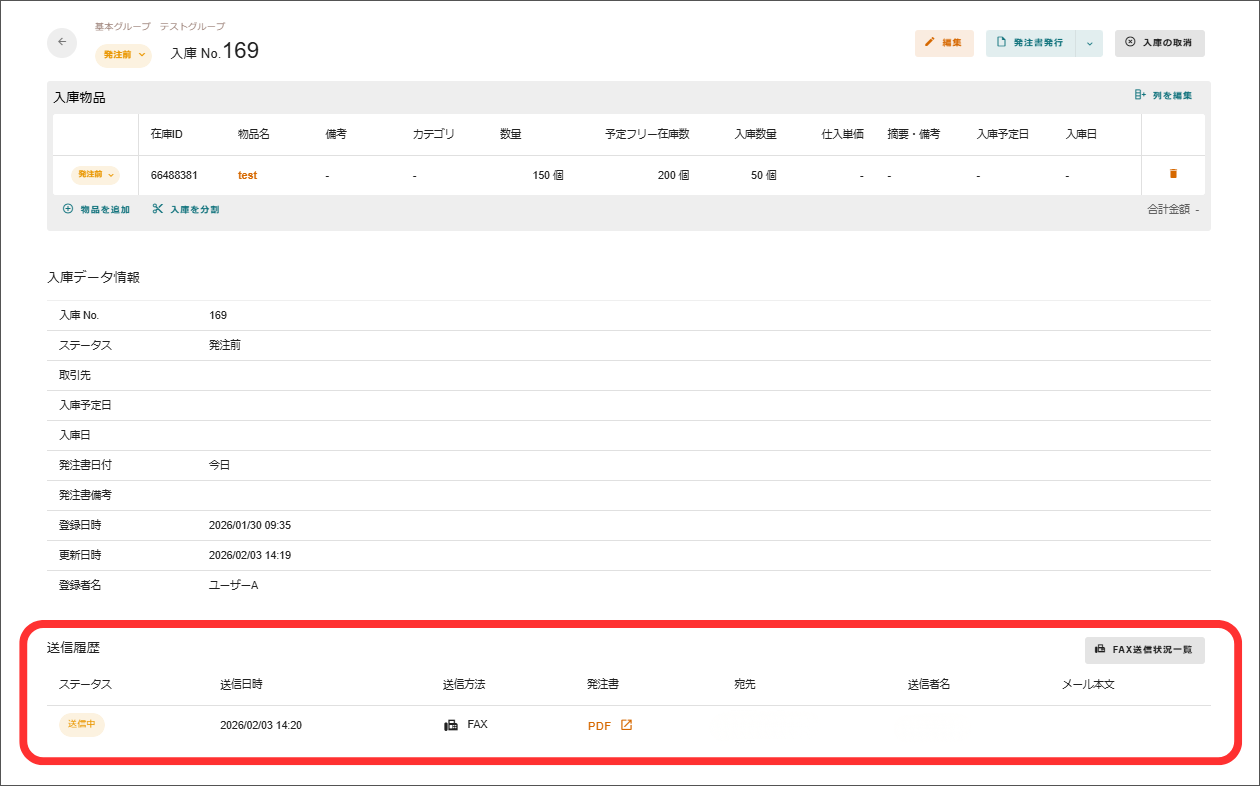Select the 150 個 quantity cell
This screenshot has height=786, width=1260.
pos(548,175)
